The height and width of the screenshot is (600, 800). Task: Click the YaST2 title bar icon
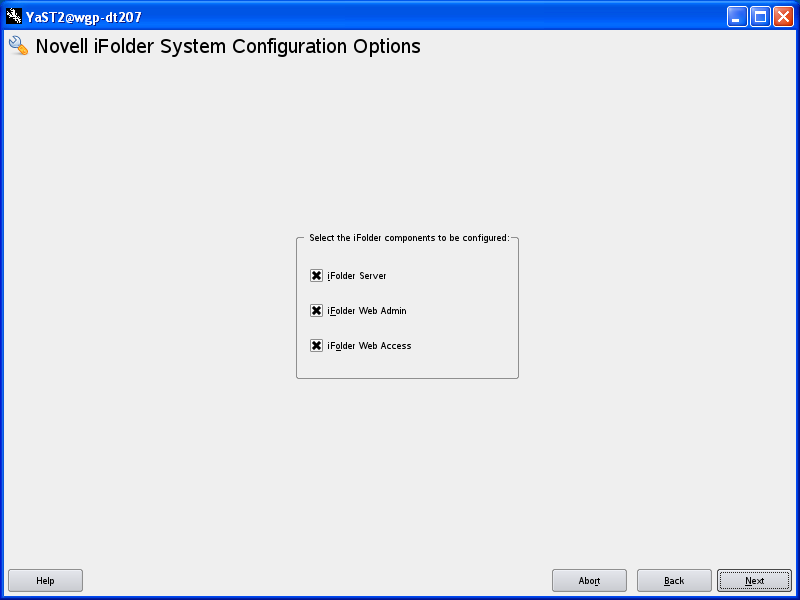click(x=14, y=17)
